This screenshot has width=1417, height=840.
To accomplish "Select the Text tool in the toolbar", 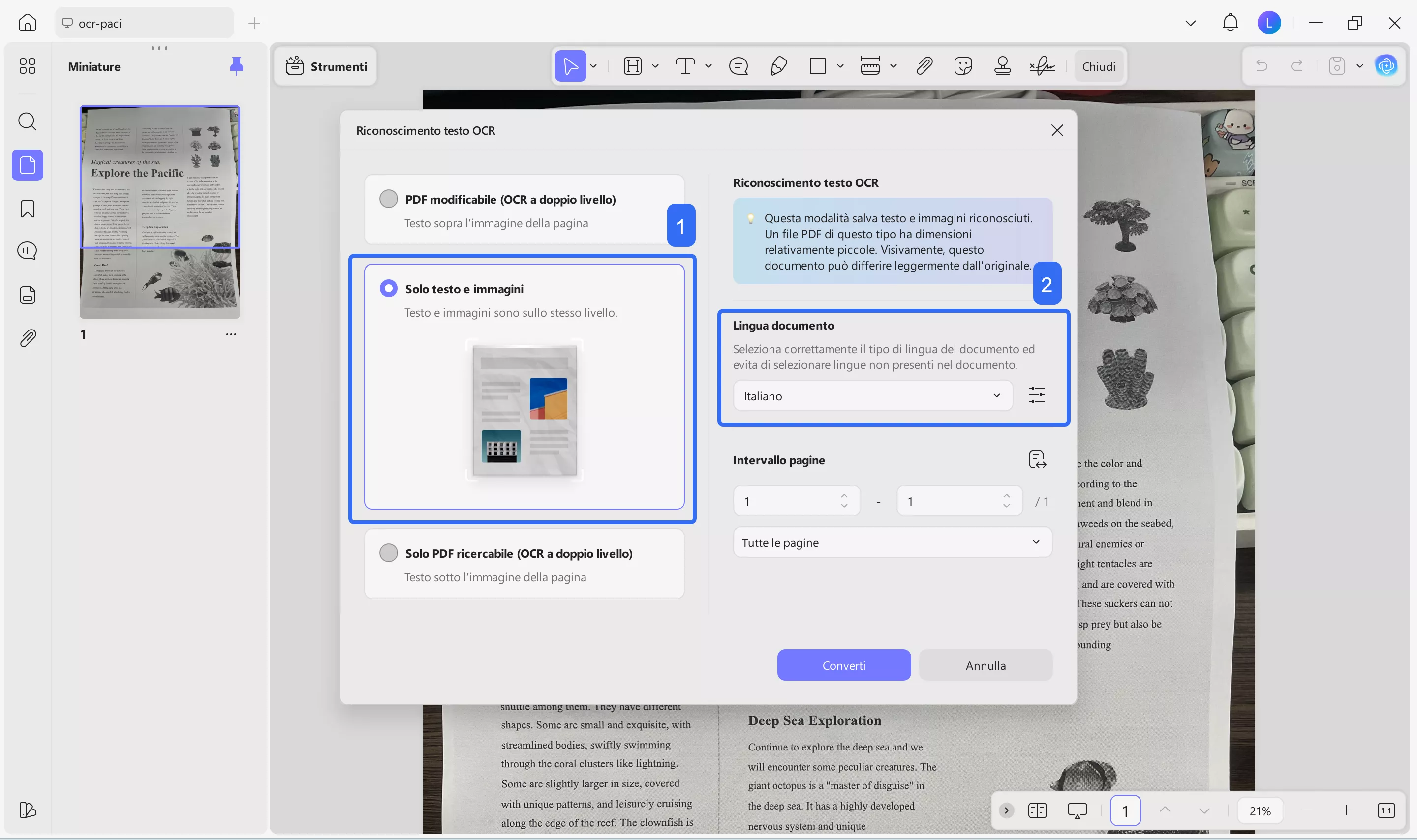I will pos(686,66).
